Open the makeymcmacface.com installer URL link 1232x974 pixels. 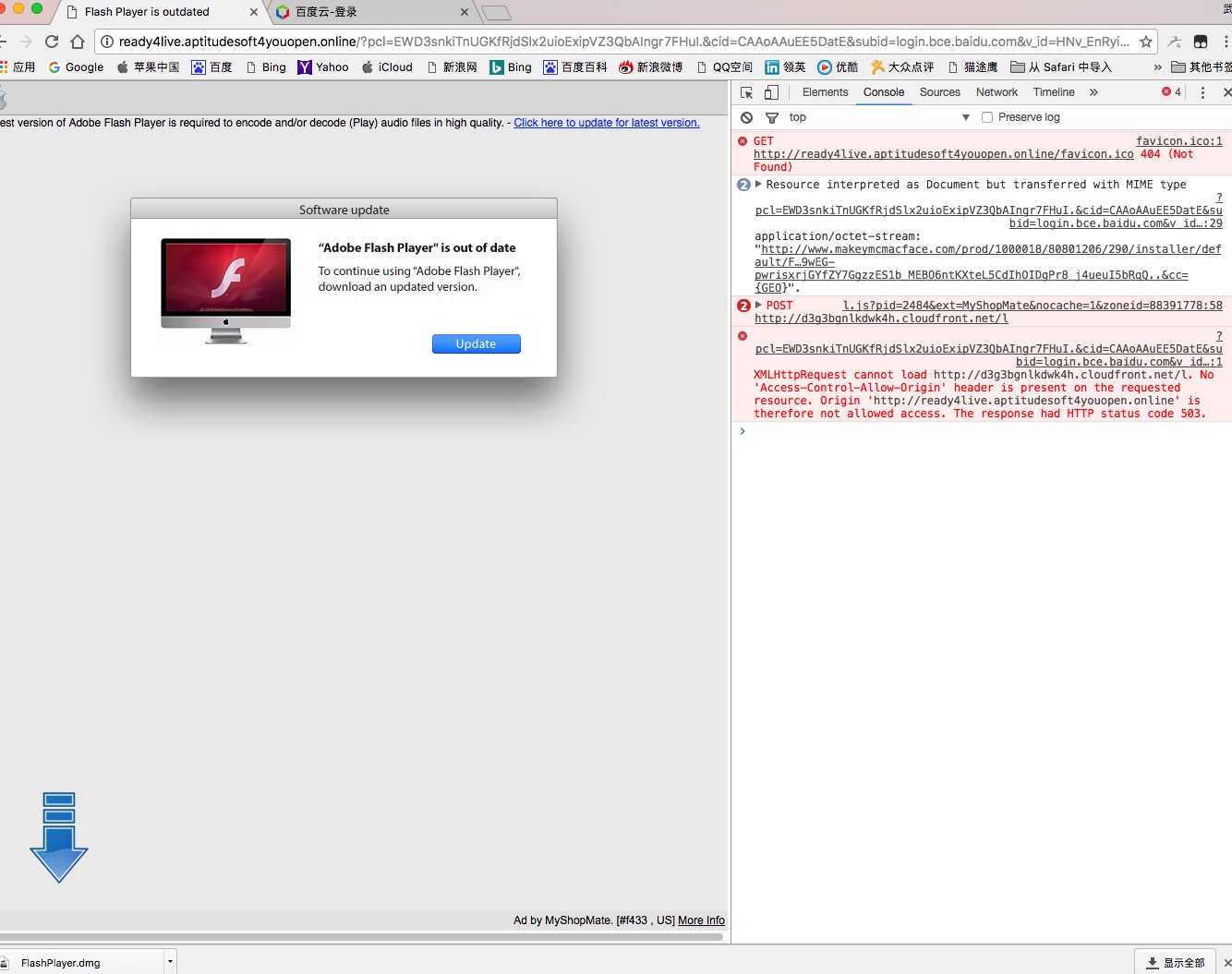point(987,269)
